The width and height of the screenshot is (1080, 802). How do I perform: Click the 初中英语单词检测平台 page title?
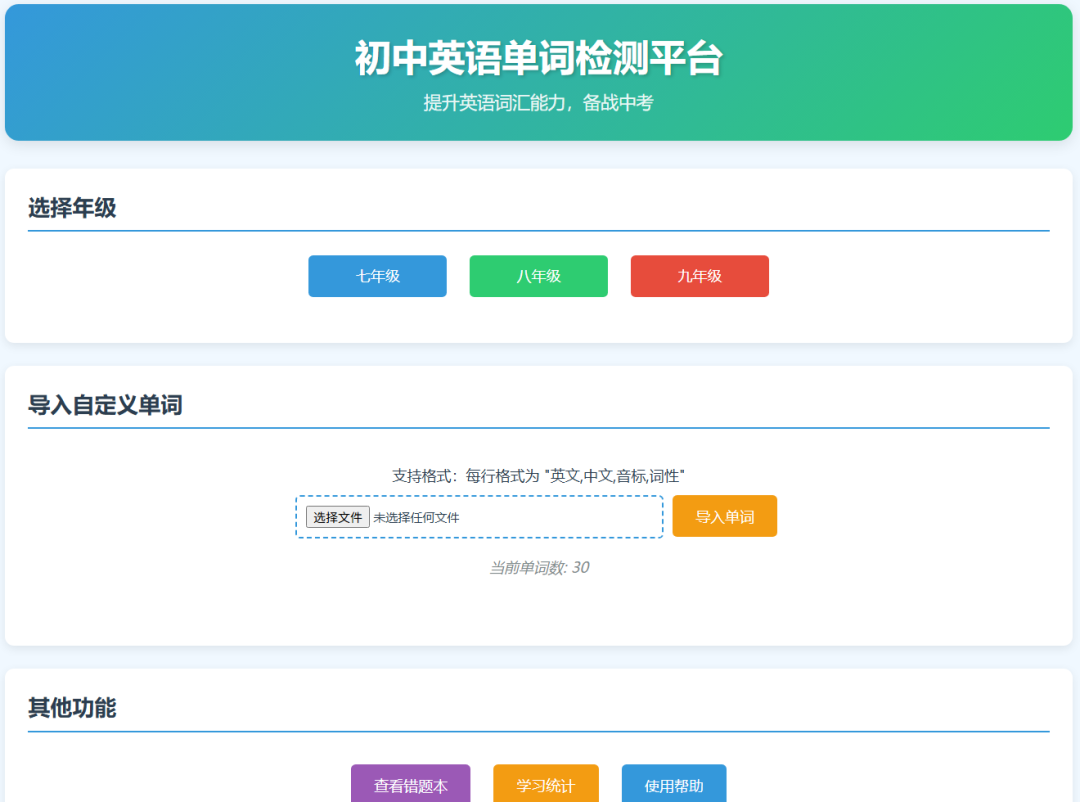point(540,57)
